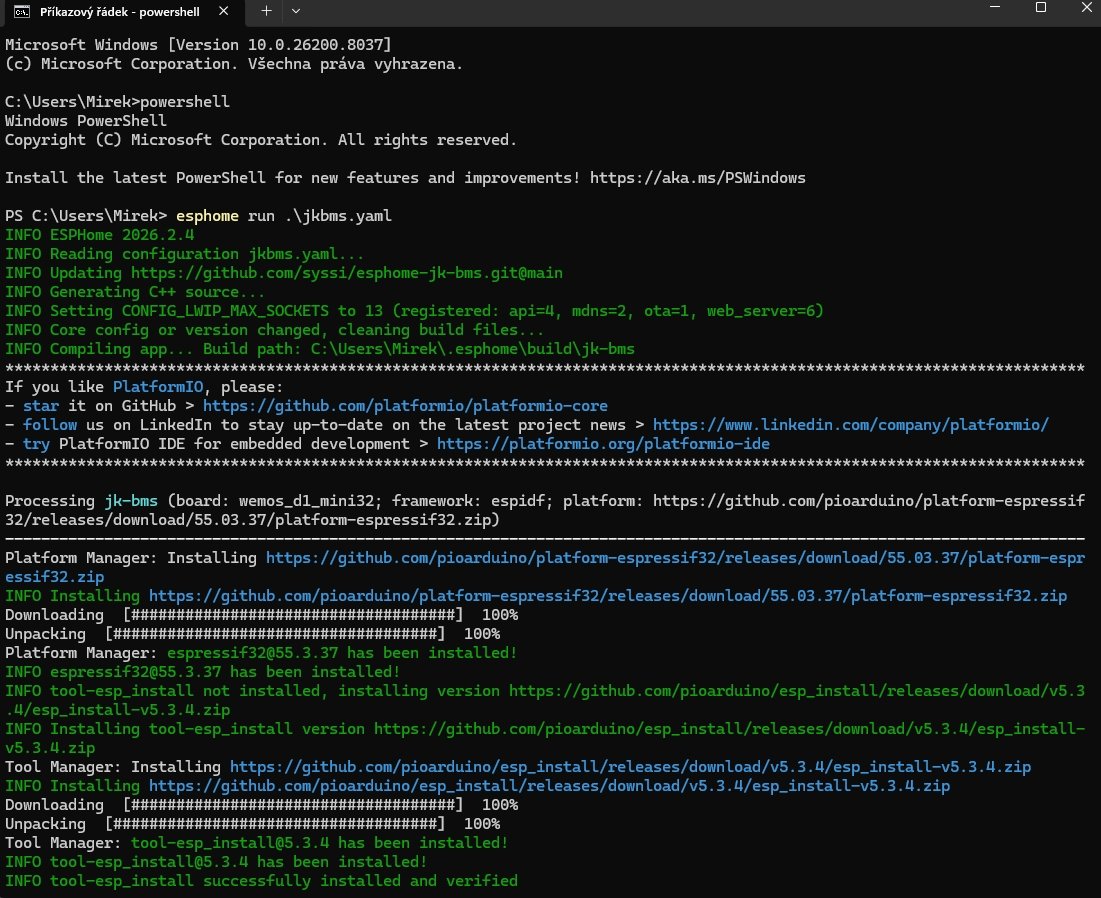Click the 'Microsoft Windows [Version 10.0.26200.8037]' line

click(x=198, y=44)
